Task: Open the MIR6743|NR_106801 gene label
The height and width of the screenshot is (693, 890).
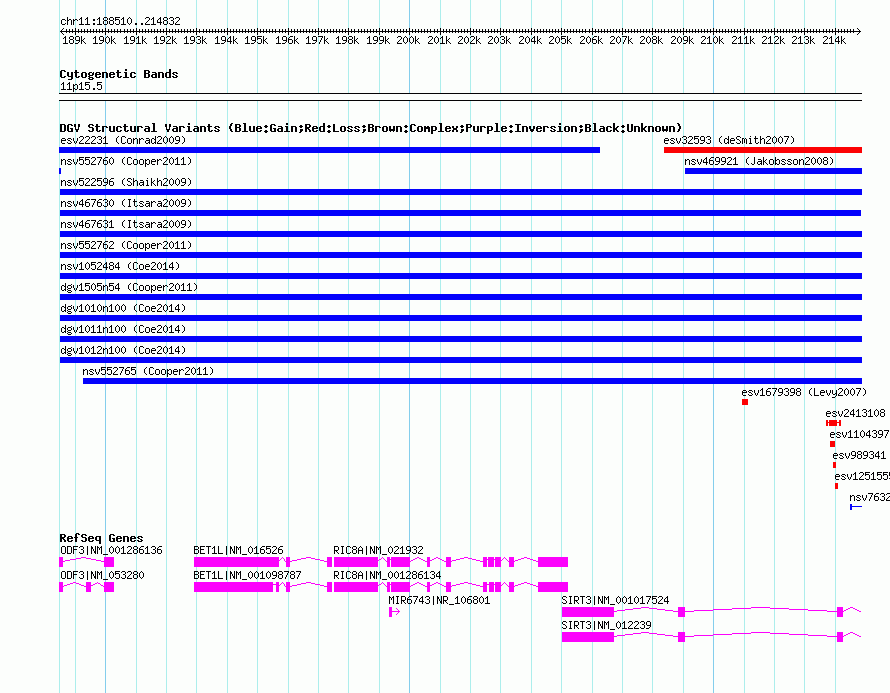Action: coord(439,600)
